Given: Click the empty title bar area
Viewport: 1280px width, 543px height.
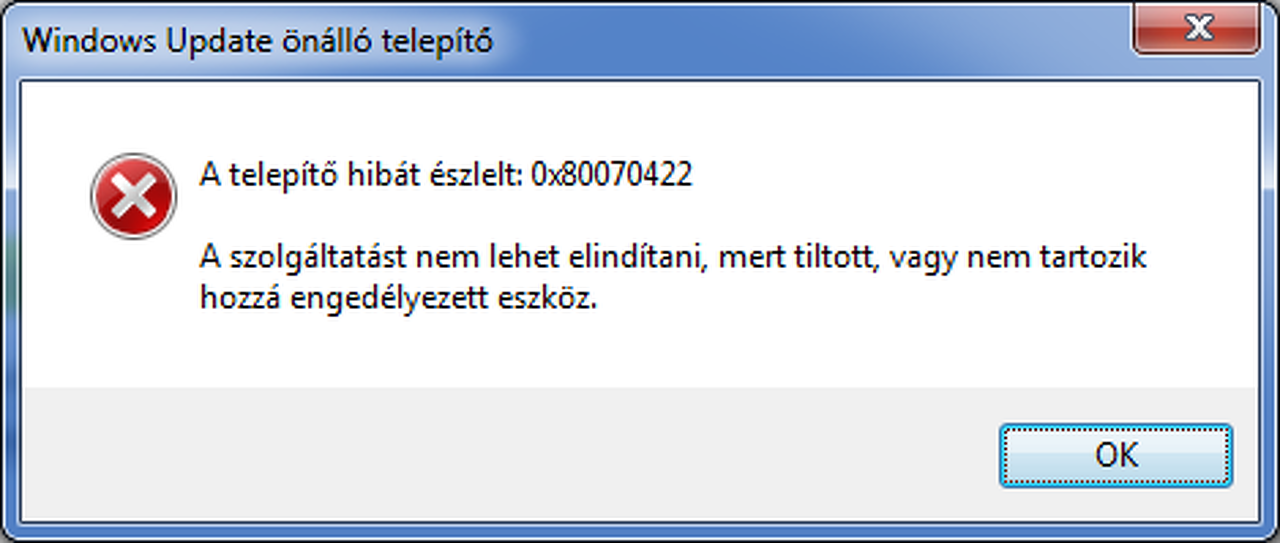Looking at the screenshot, I should tap(800, 41).
